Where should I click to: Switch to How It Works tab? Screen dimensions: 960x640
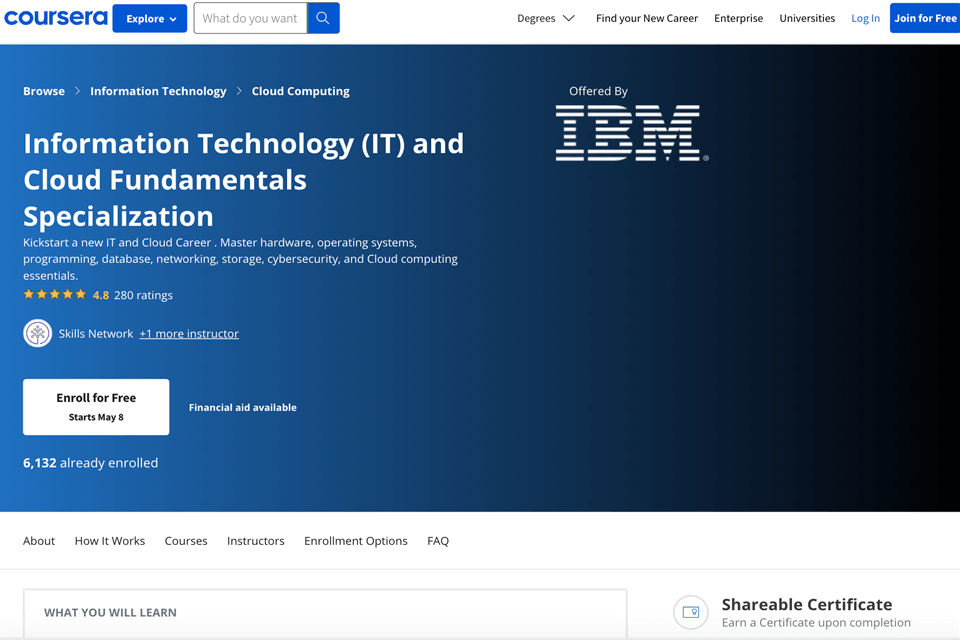110,541
